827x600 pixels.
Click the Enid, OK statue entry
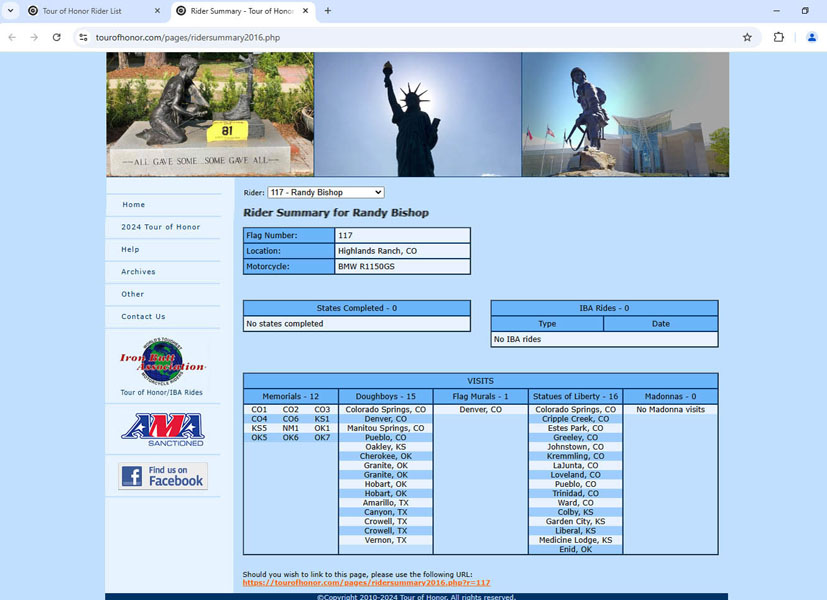click(575, 549)
